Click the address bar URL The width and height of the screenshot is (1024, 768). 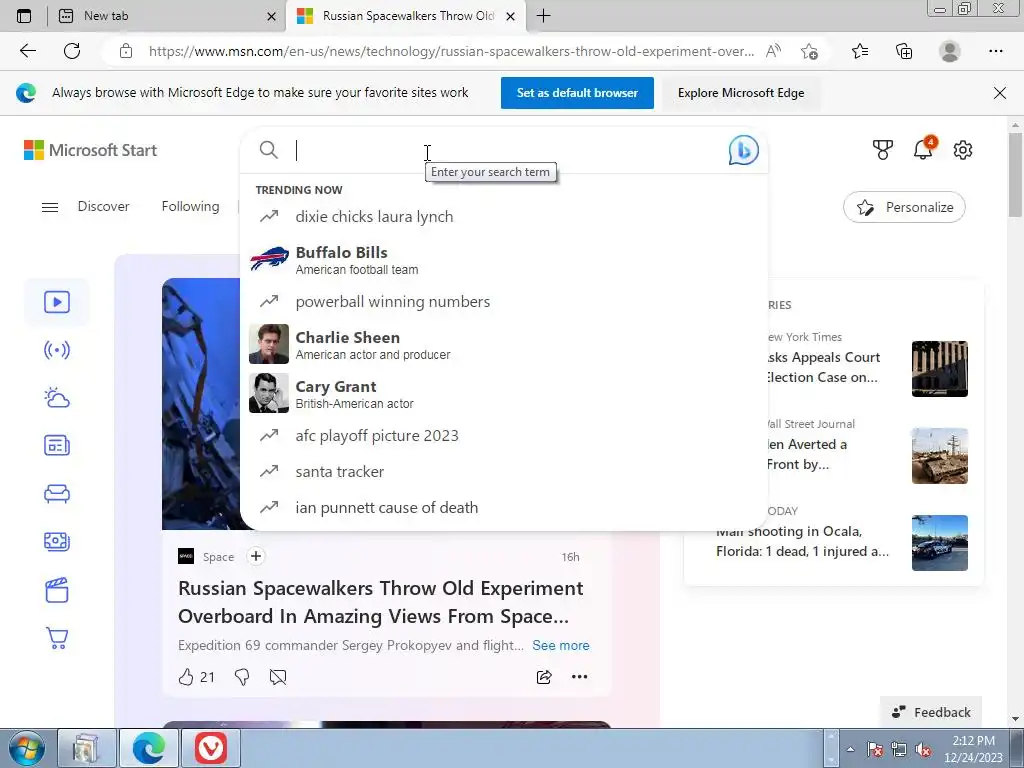(x=451, y=51)
